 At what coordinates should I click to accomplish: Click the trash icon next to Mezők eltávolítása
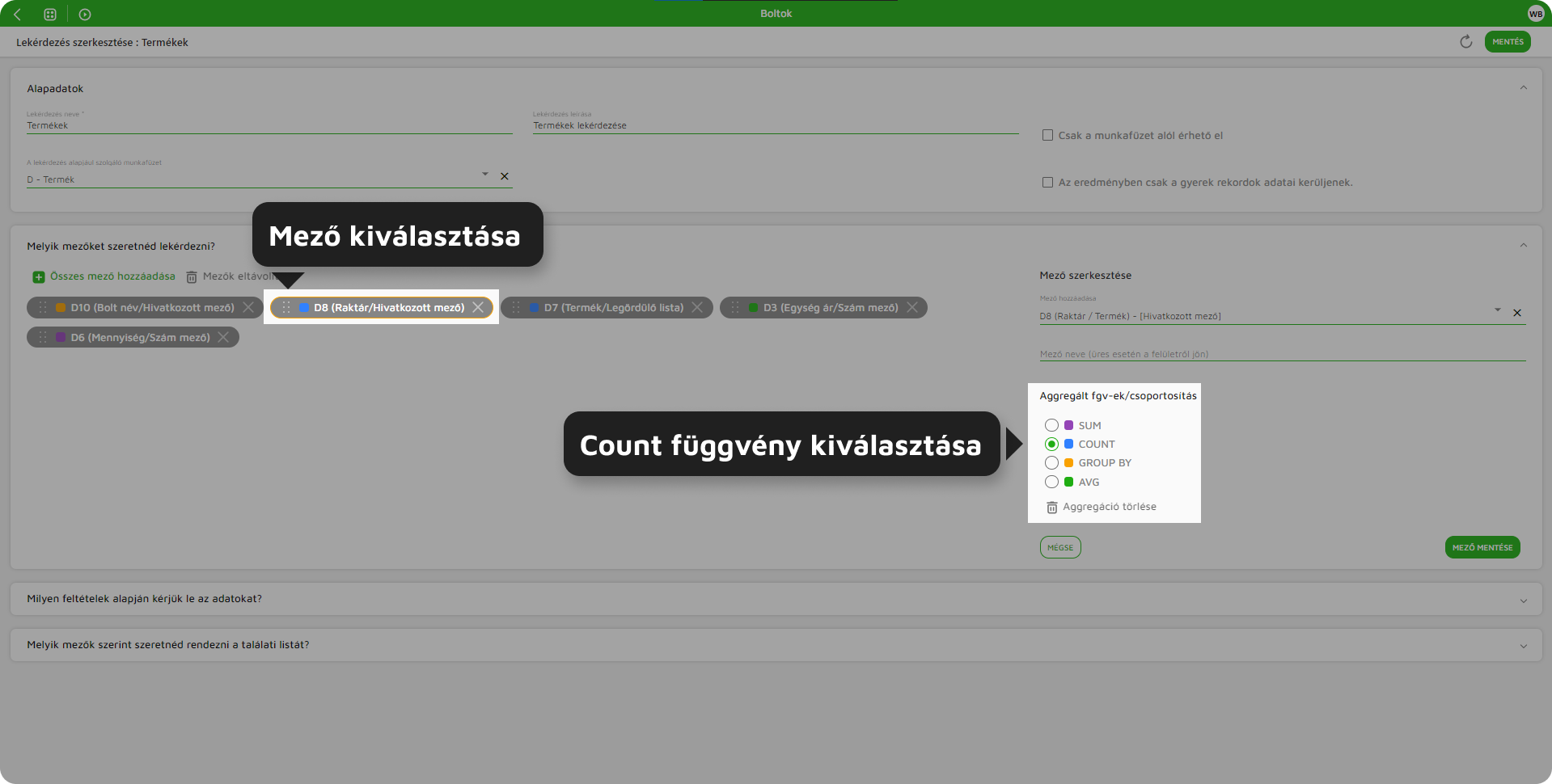coord(192,277)
